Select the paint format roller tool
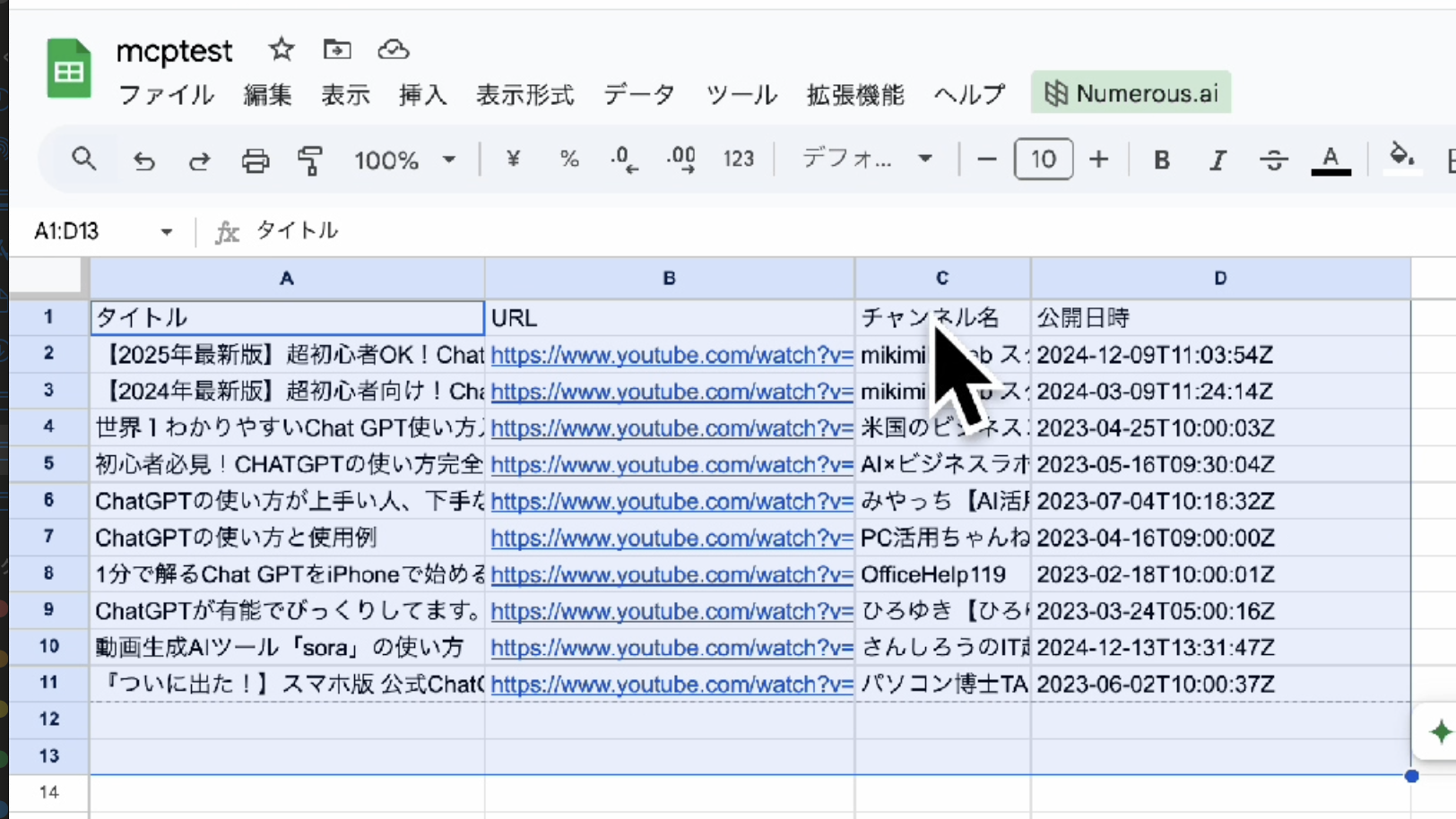 [x=310, y=160]
